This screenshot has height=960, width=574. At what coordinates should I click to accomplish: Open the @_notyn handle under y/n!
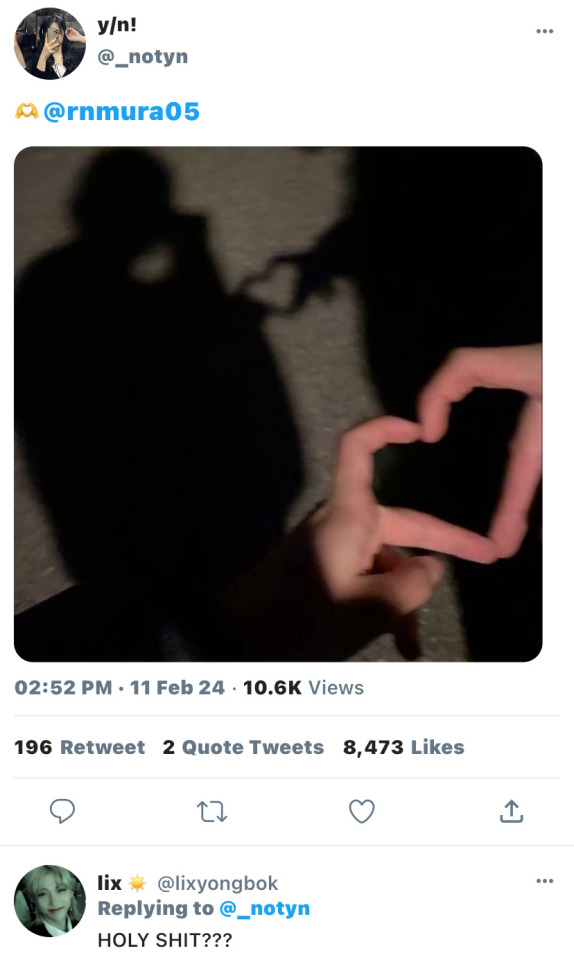point(143,57)
